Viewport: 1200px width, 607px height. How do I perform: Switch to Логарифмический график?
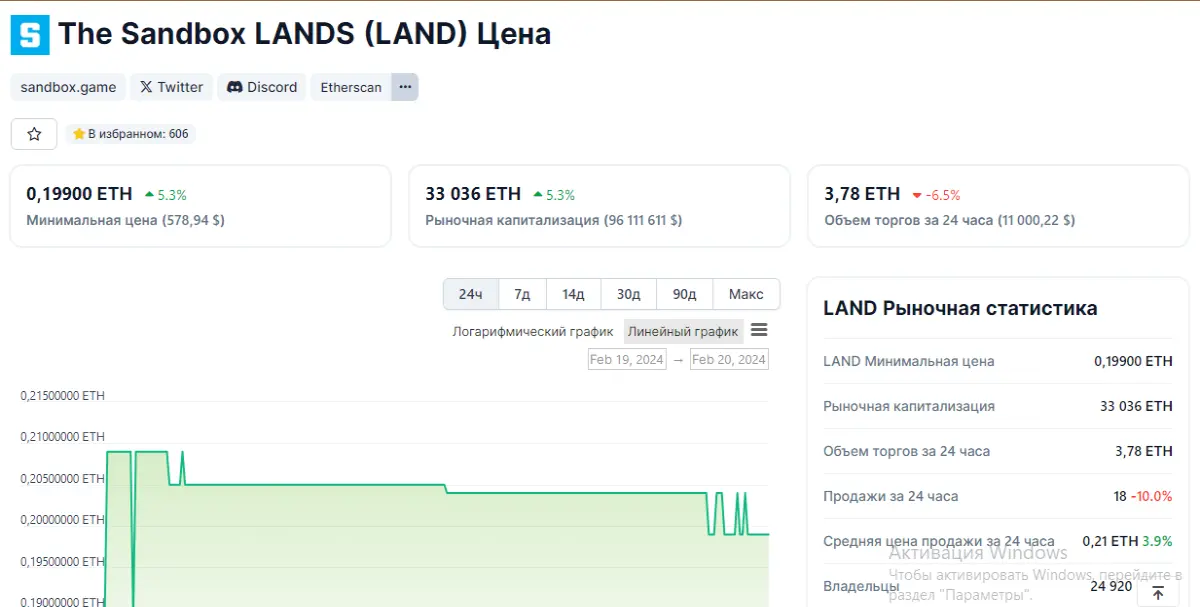coord(533,331)
